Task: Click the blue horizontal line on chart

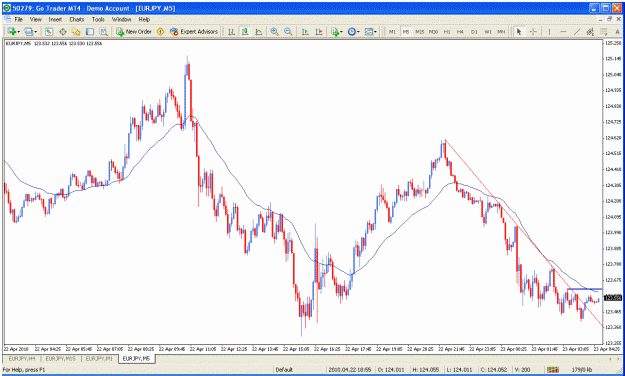Action: pos(585,289)
